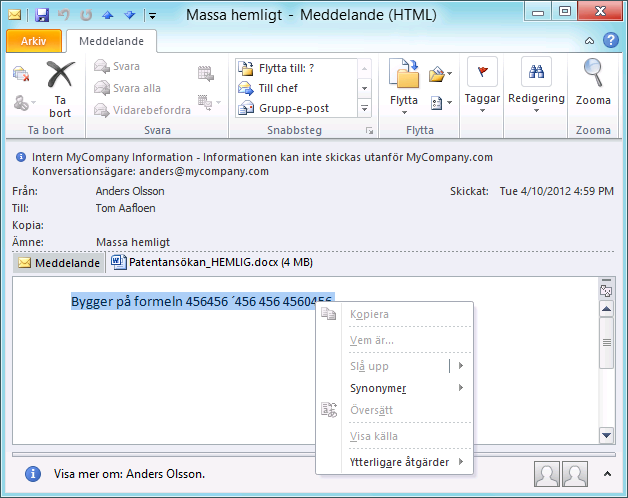Click the previous item blue up arrow
The width and height of the screenshot is (628, 498).
coord(106,15)
